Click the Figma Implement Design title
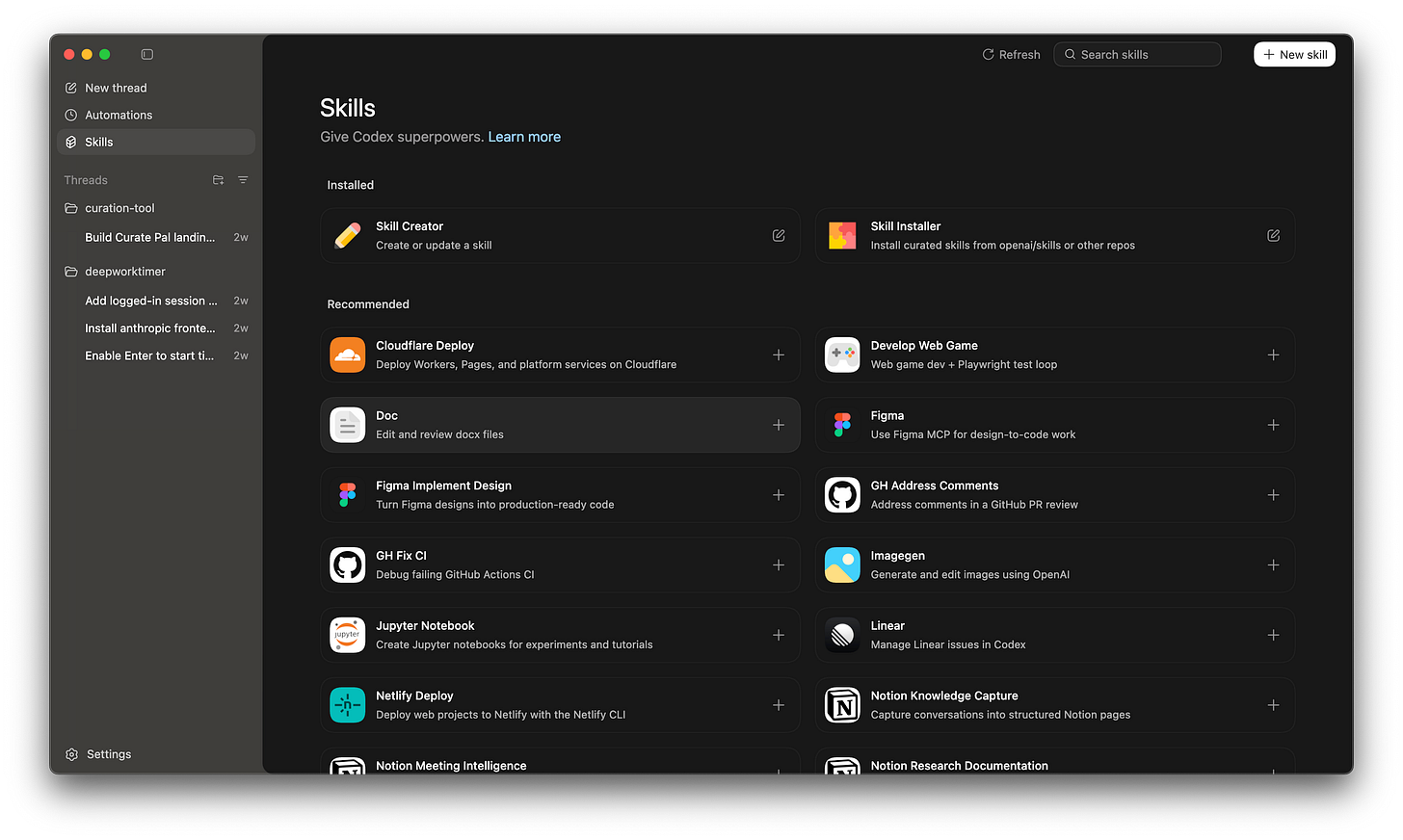Image resolution: width=1403 pixels, height=840 pixels. [x=443, y=486]
